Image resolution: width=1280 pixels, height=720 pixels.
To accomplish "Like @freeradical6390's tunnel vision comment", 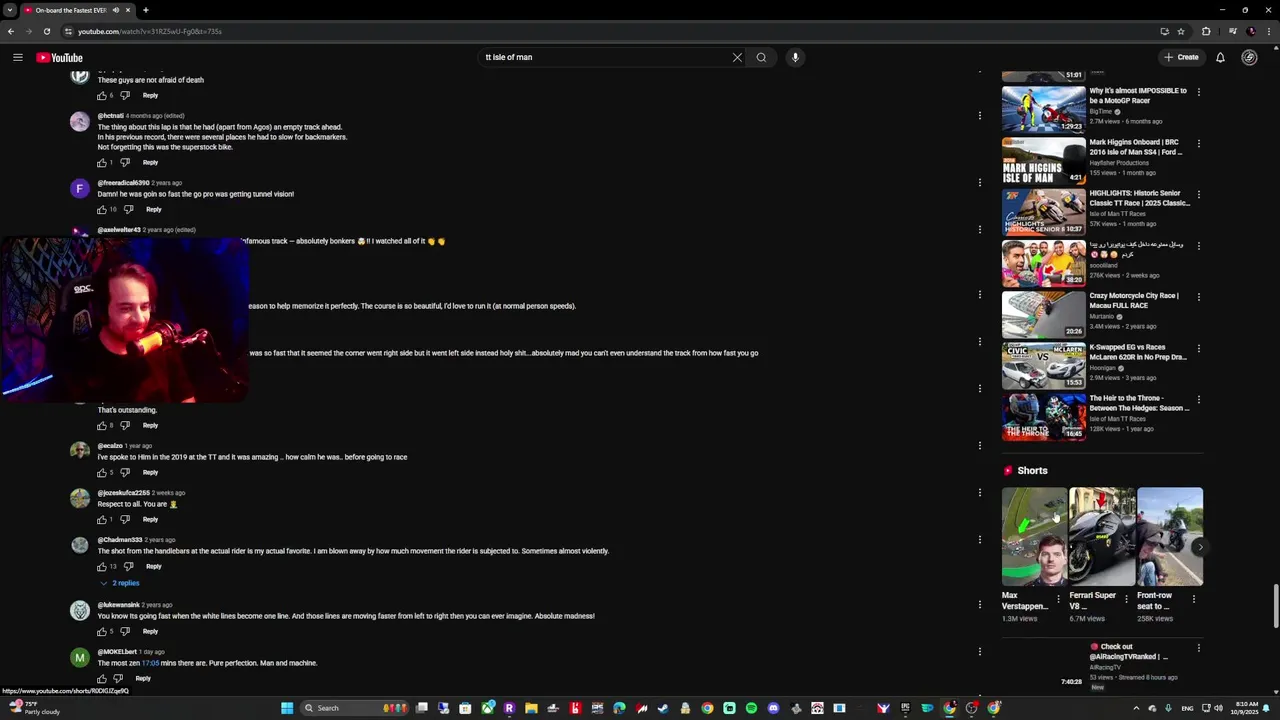I will pos(101,210).
